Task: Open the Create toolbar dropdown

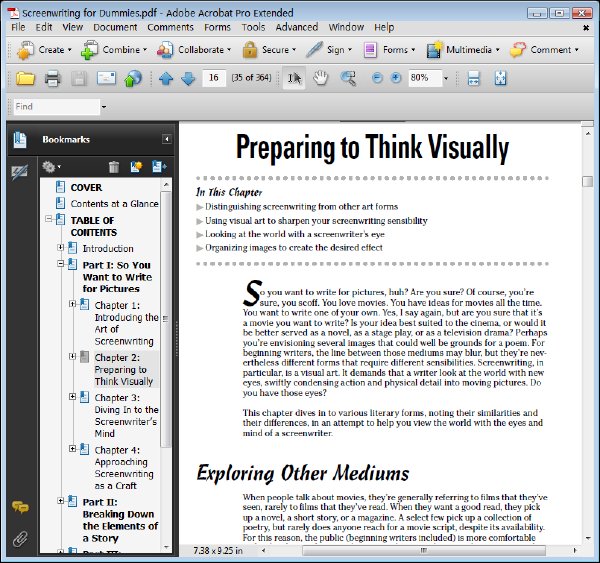Action: coord(44,50)
